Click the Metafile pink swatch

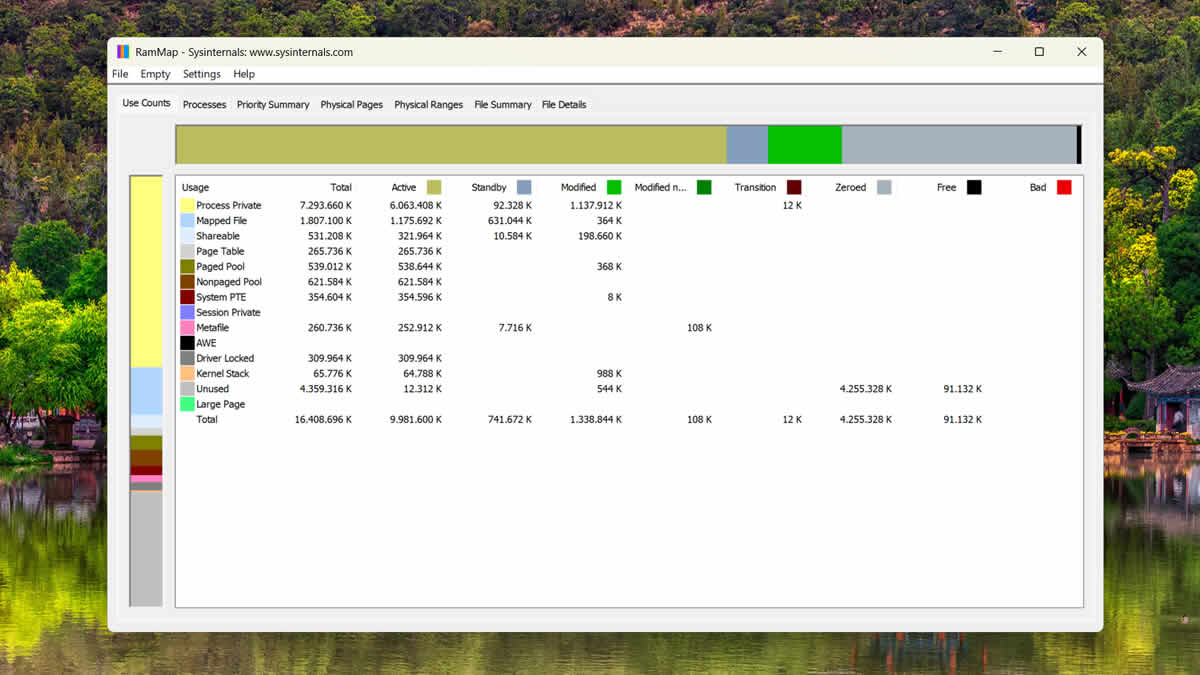click(187, 327)
